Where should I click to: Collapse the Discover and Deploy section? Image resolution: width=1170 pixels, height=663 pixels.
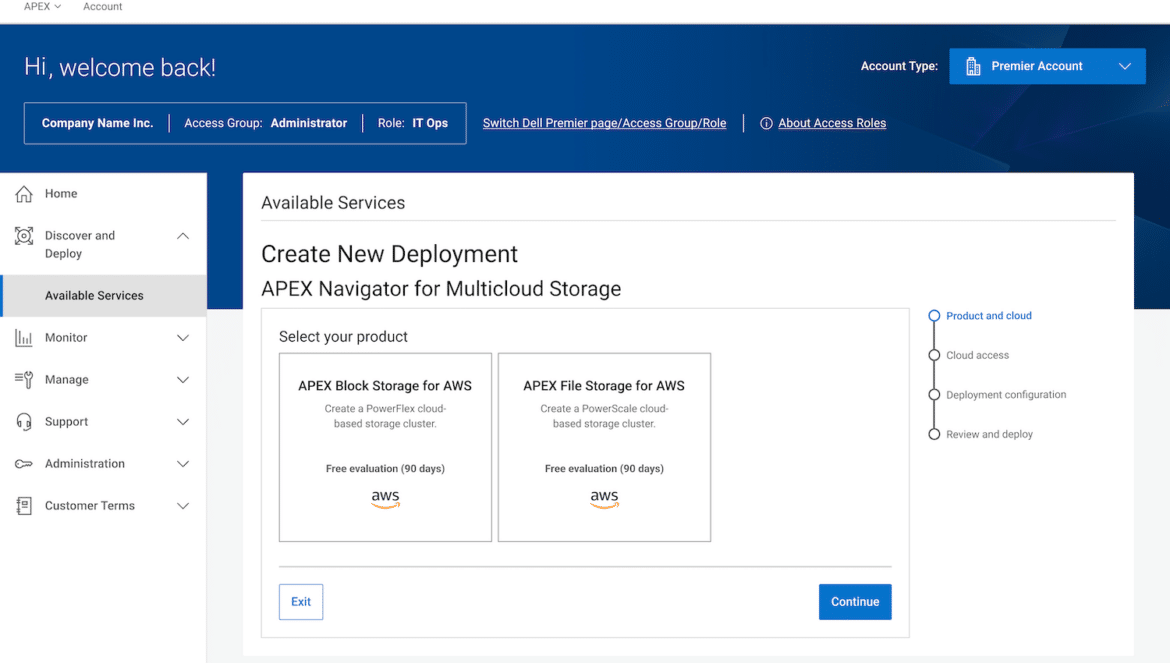click(x=183, y=236)
